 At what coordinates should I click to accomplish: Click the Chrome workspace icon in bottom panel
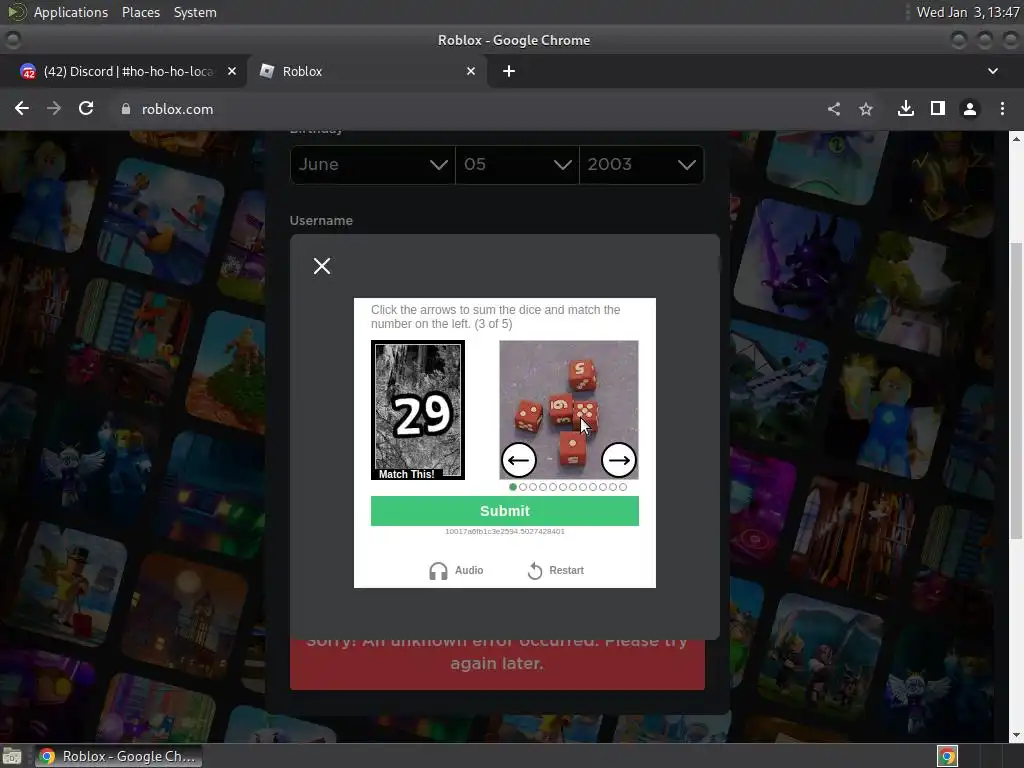click(x=947, y=756)
